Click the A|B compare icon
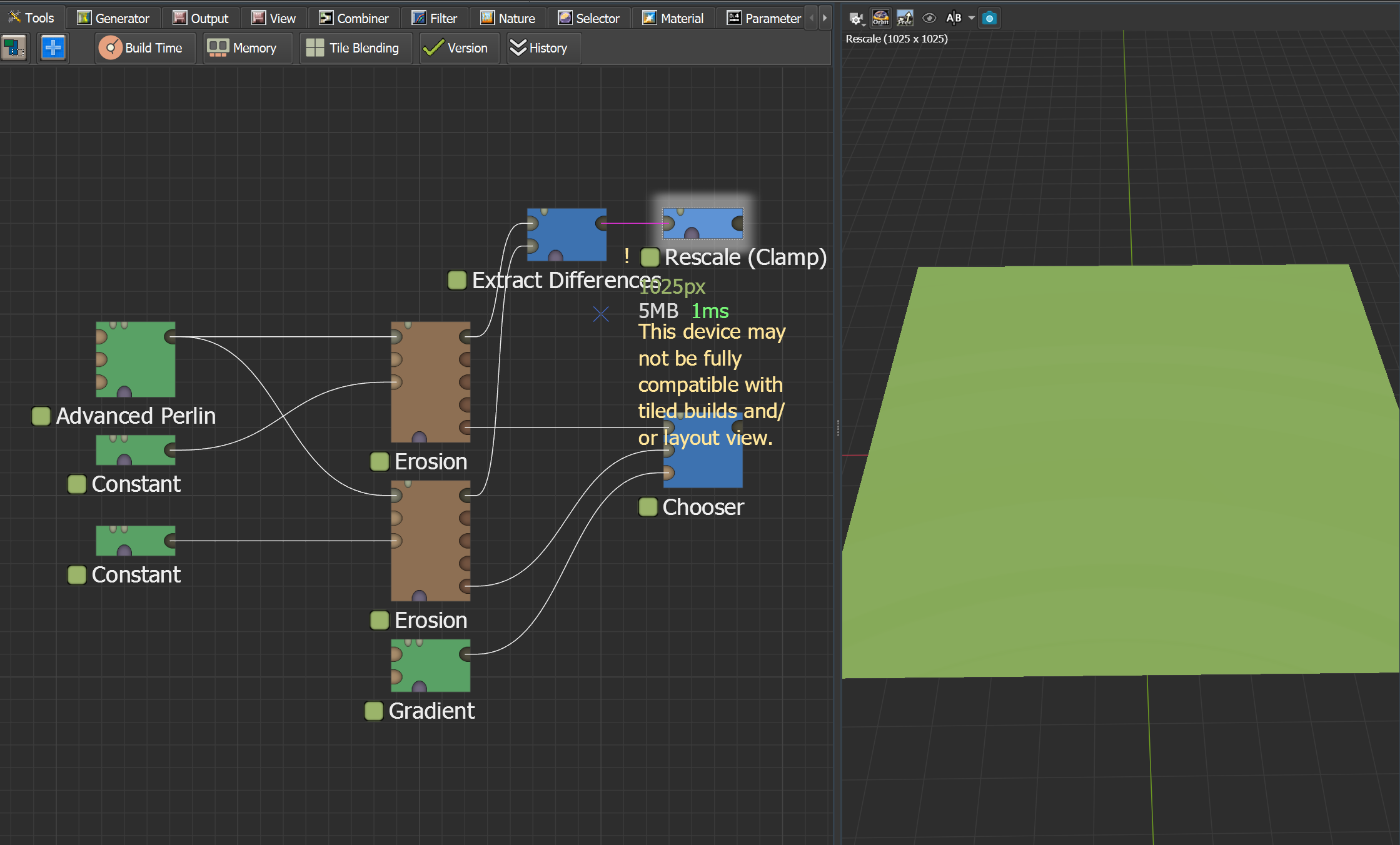The height and width of the screenshot is (845, 1400). coord(954,18)
